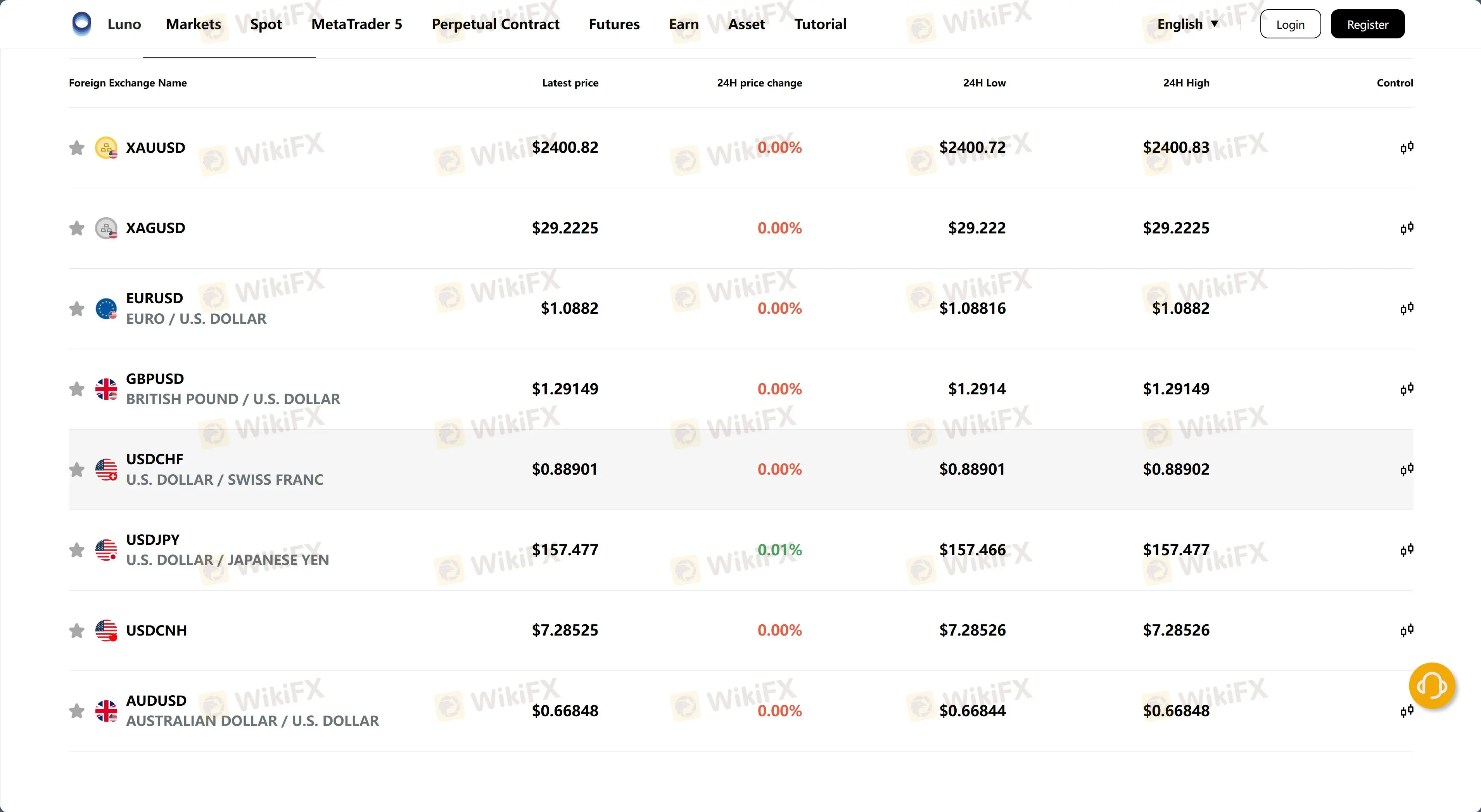Click XAUUSD latest price $2400.82
The width and height of the screenshot is (1481, 812).
point(565,148)
